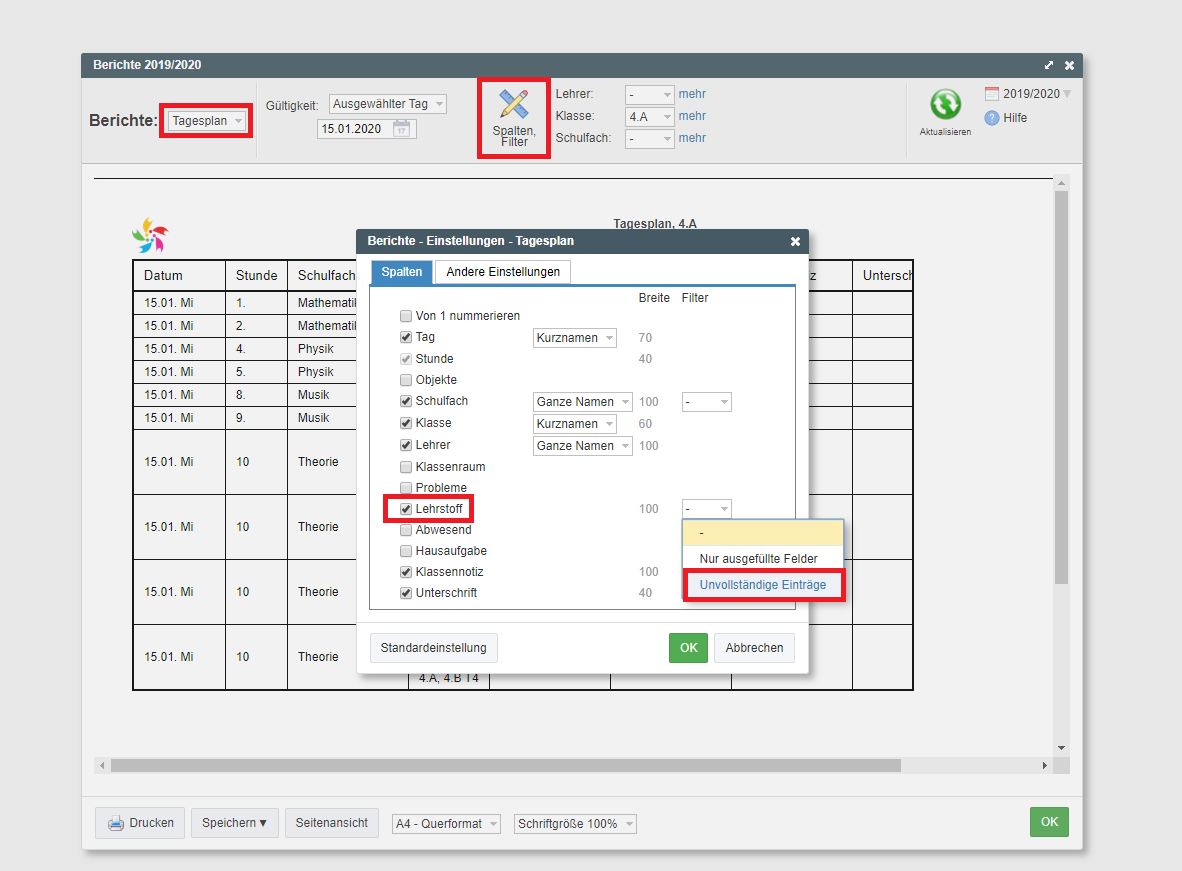1182x871 pixels.
Task: Open the Berichte Tagesplan dropdown
Action: (207, 121)
